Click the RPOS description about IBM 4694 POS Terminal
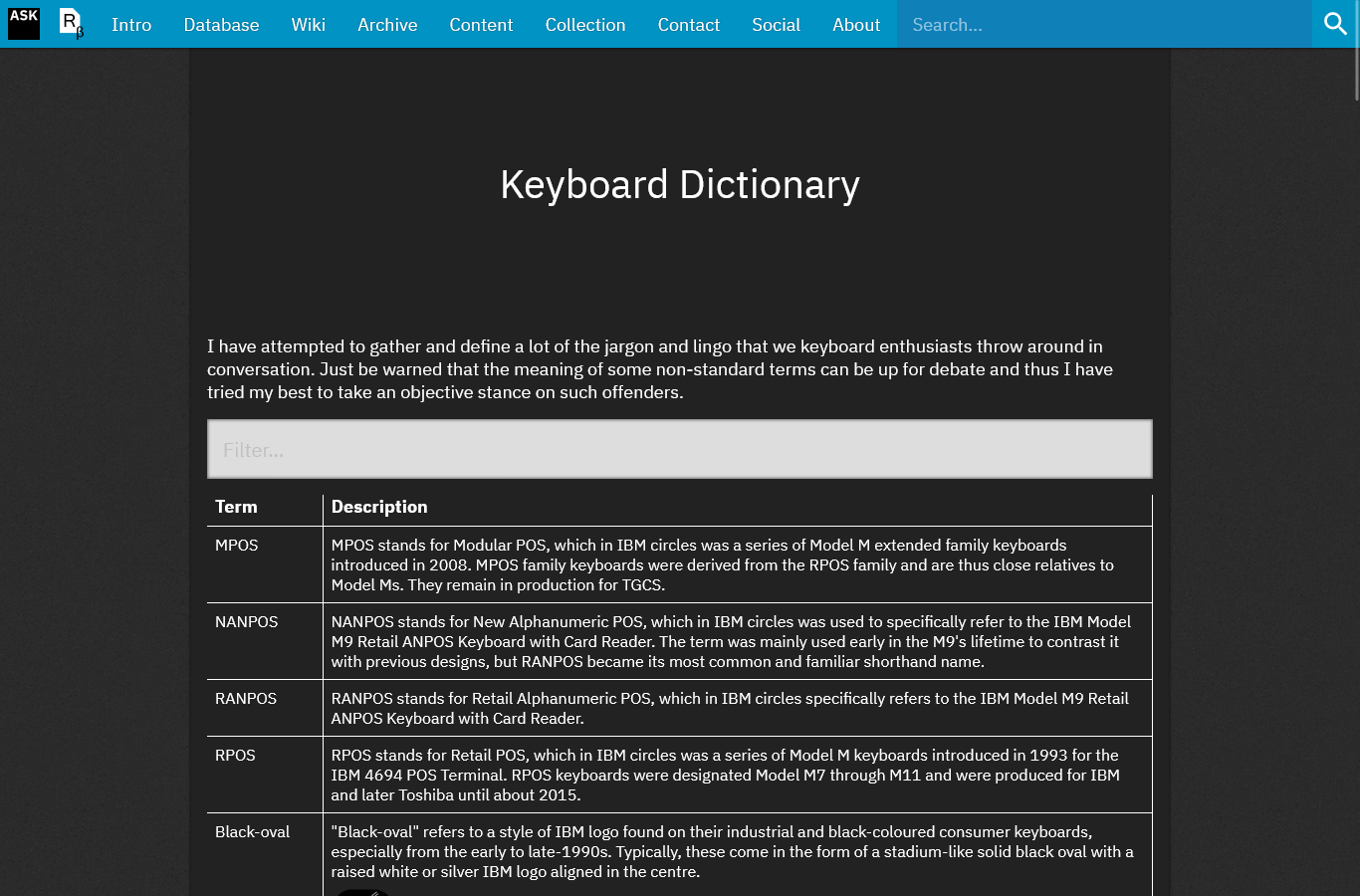 (x=738, y=775)
